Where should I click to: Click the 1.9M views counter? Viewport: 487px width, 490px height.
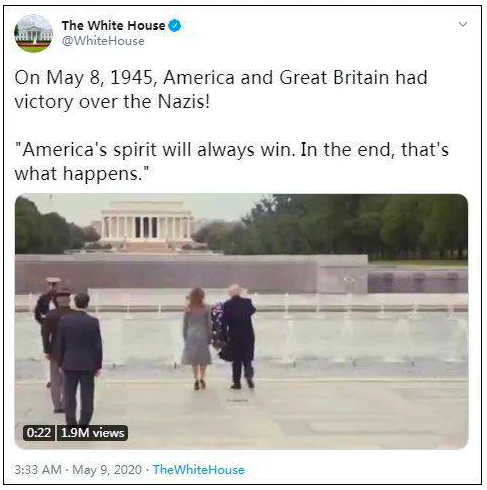92,433
